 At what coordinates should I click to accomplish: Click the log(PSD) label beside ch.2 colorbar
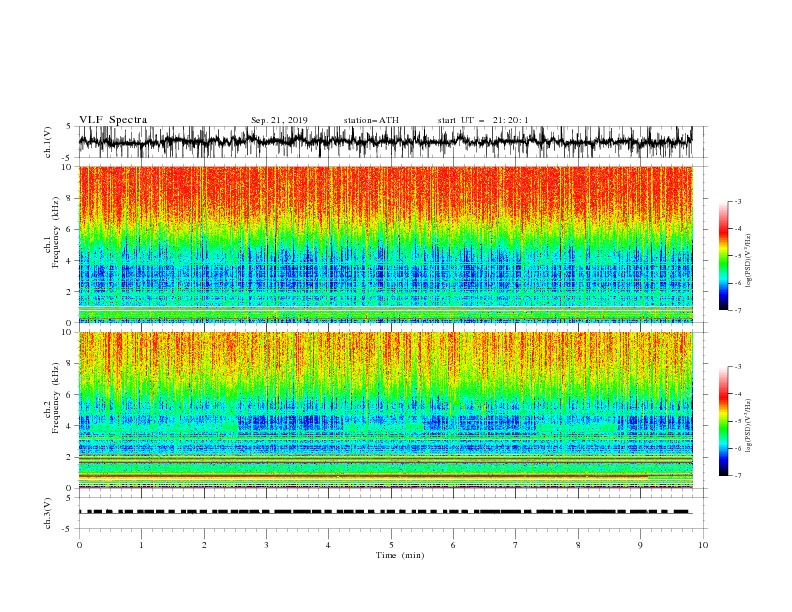coord(748,426)
